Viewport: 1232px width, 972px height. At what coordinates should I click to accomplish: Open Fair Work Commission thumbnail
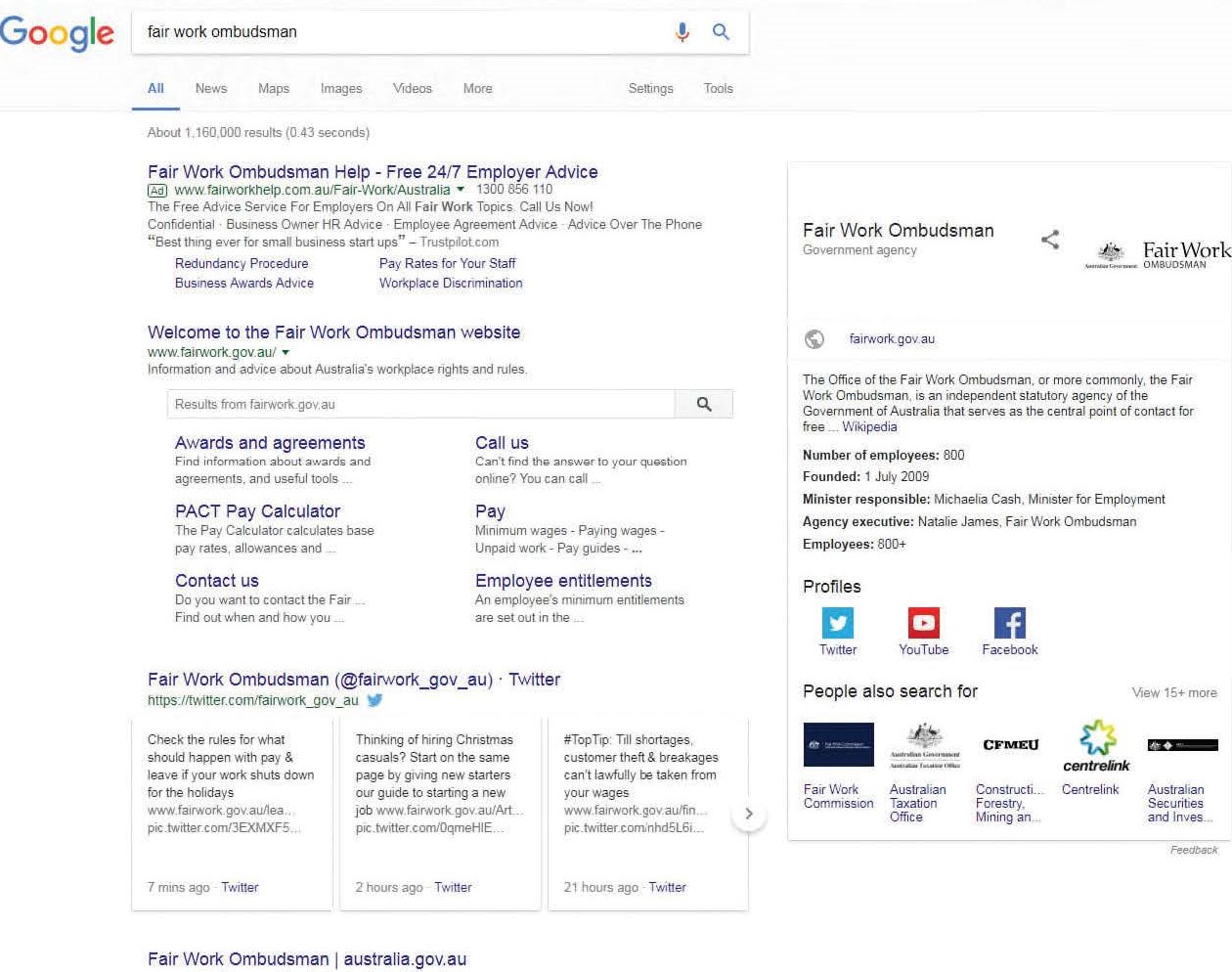pyautogui.click(x=838, y=745)
